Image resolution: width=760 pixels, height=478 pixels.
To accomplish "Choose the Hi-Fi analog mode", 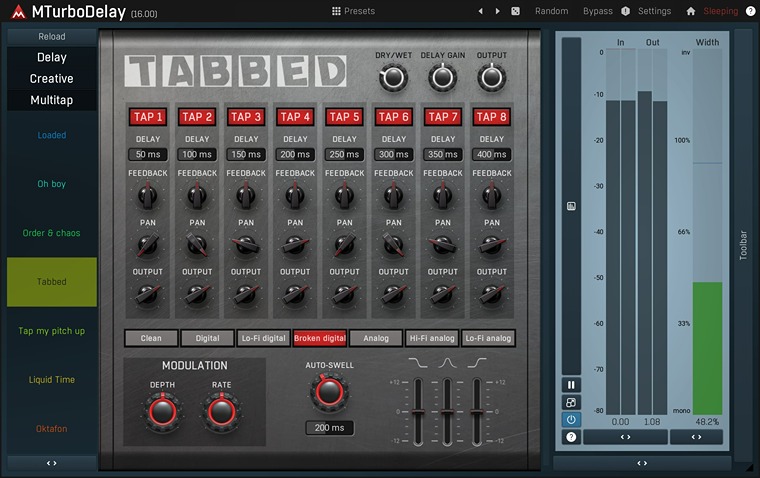I will coord(432,338).
